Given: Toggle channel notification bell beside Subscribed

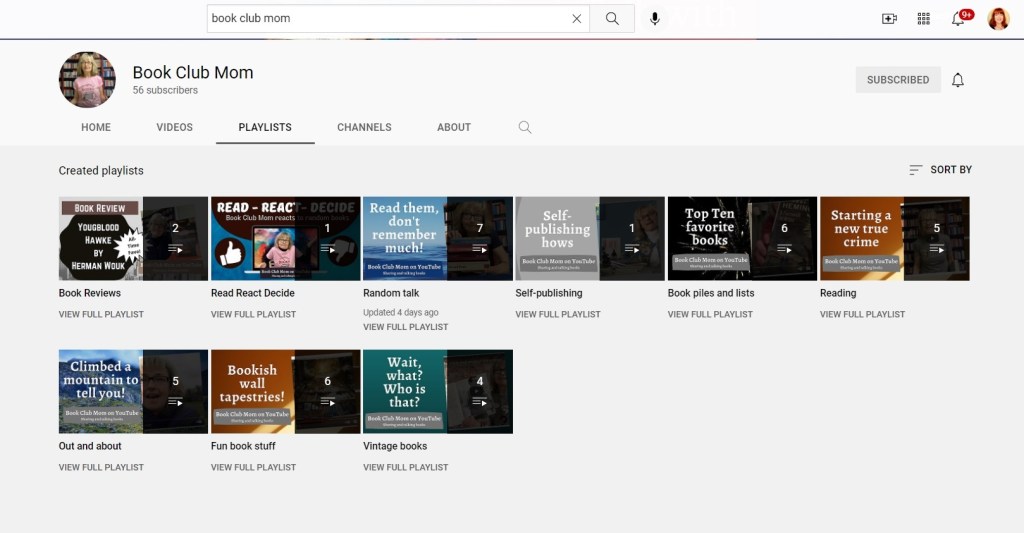Looking at the screenshot, I should tap(958, 80).
